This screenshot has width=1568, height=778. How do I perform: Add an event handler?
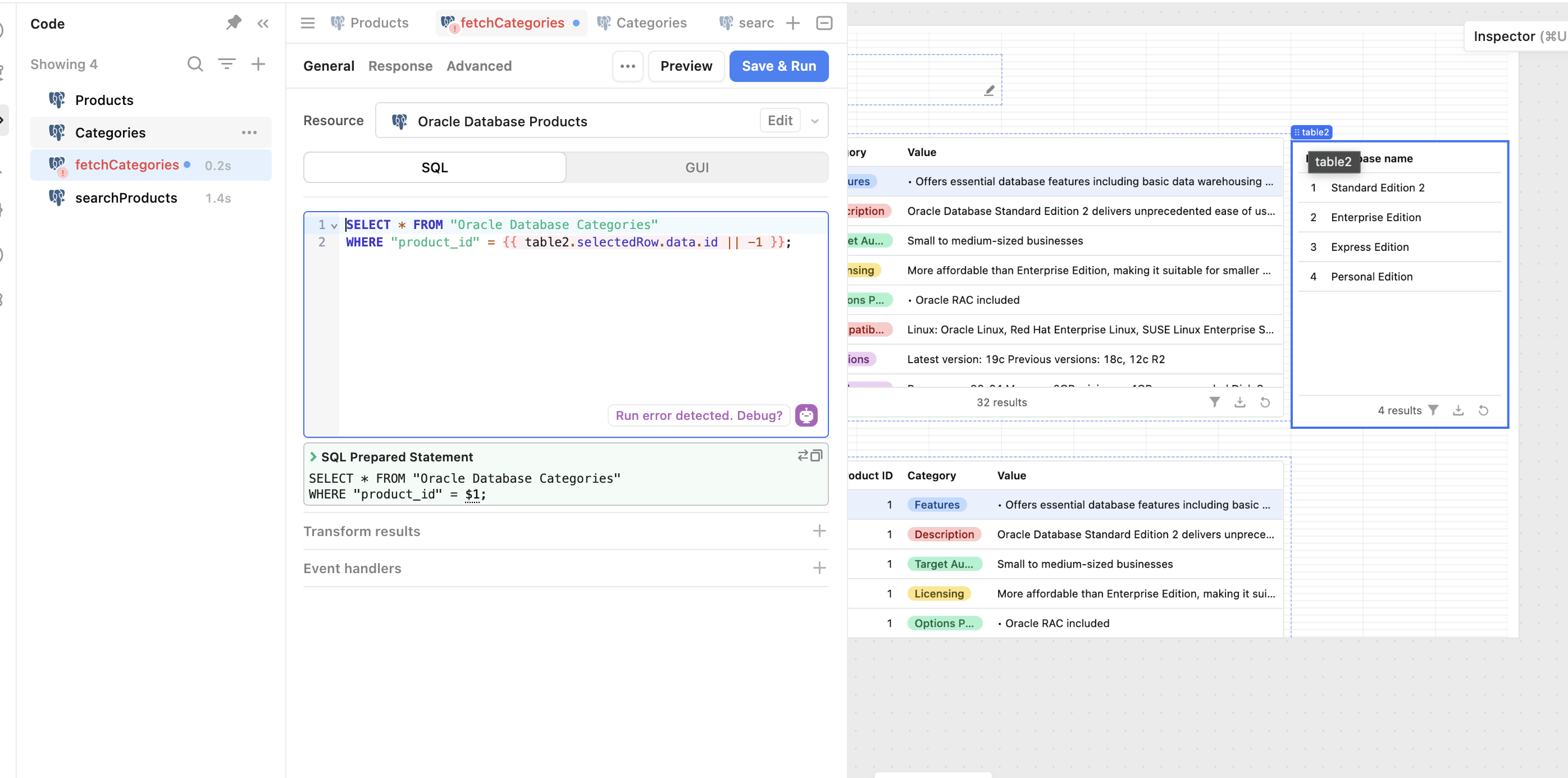click(x=819, y=568)
